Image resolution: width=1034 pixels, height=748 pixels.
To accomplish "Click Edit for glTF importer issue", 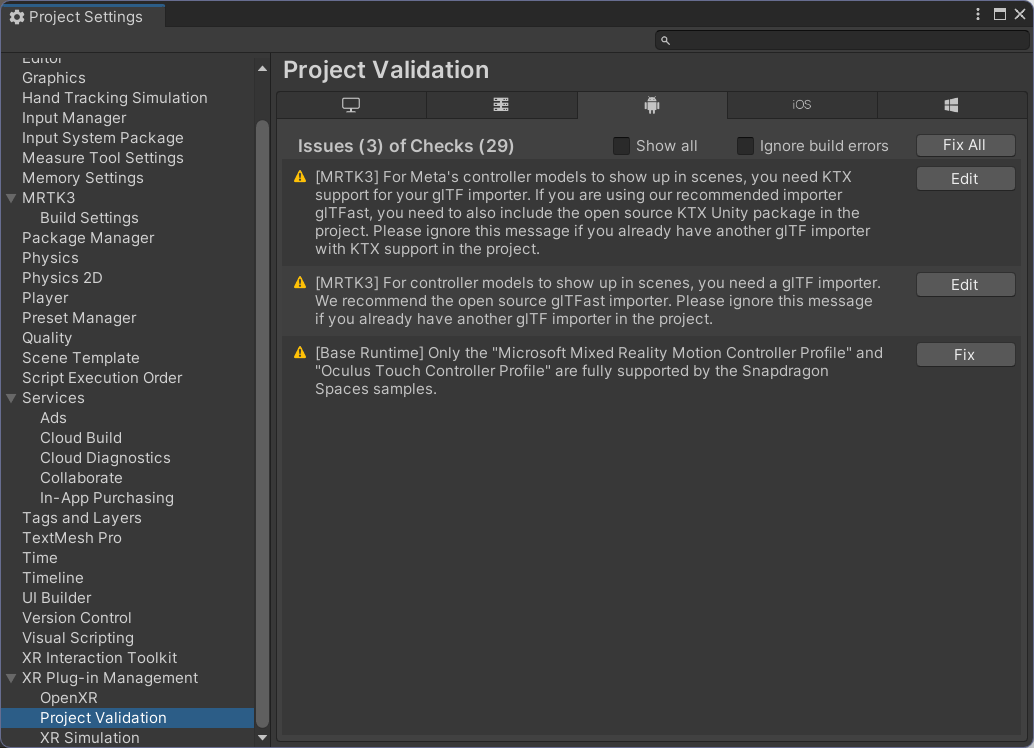I will pyautogui.click(x=965, y=285).
